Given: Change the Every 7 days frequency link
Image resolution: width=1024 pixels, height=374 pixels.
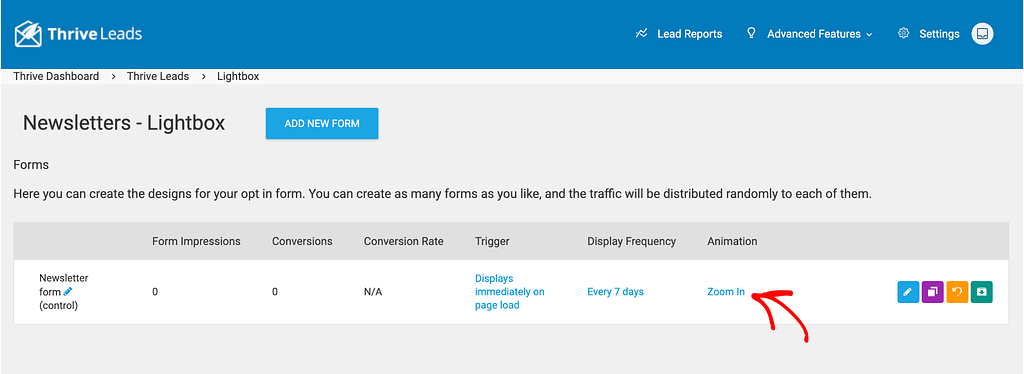Looking at the screenshot, I should click(615, 292).
